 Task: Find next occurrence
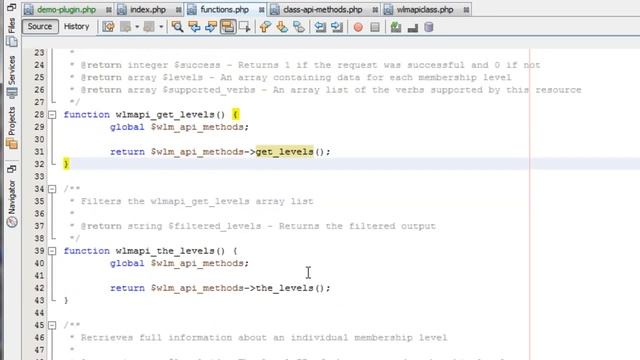tap(211, 27)
